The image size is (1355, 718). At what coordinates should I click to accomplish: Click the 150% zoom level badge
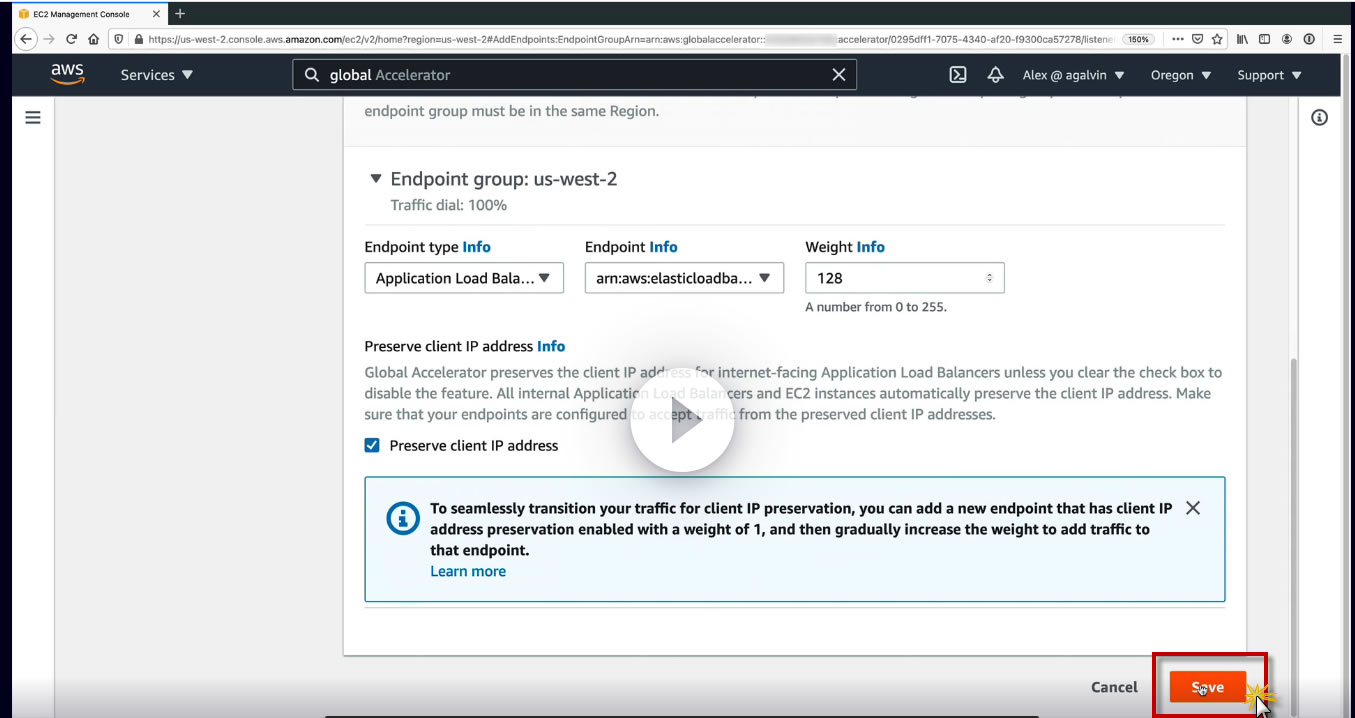[x=1138, y=39]
